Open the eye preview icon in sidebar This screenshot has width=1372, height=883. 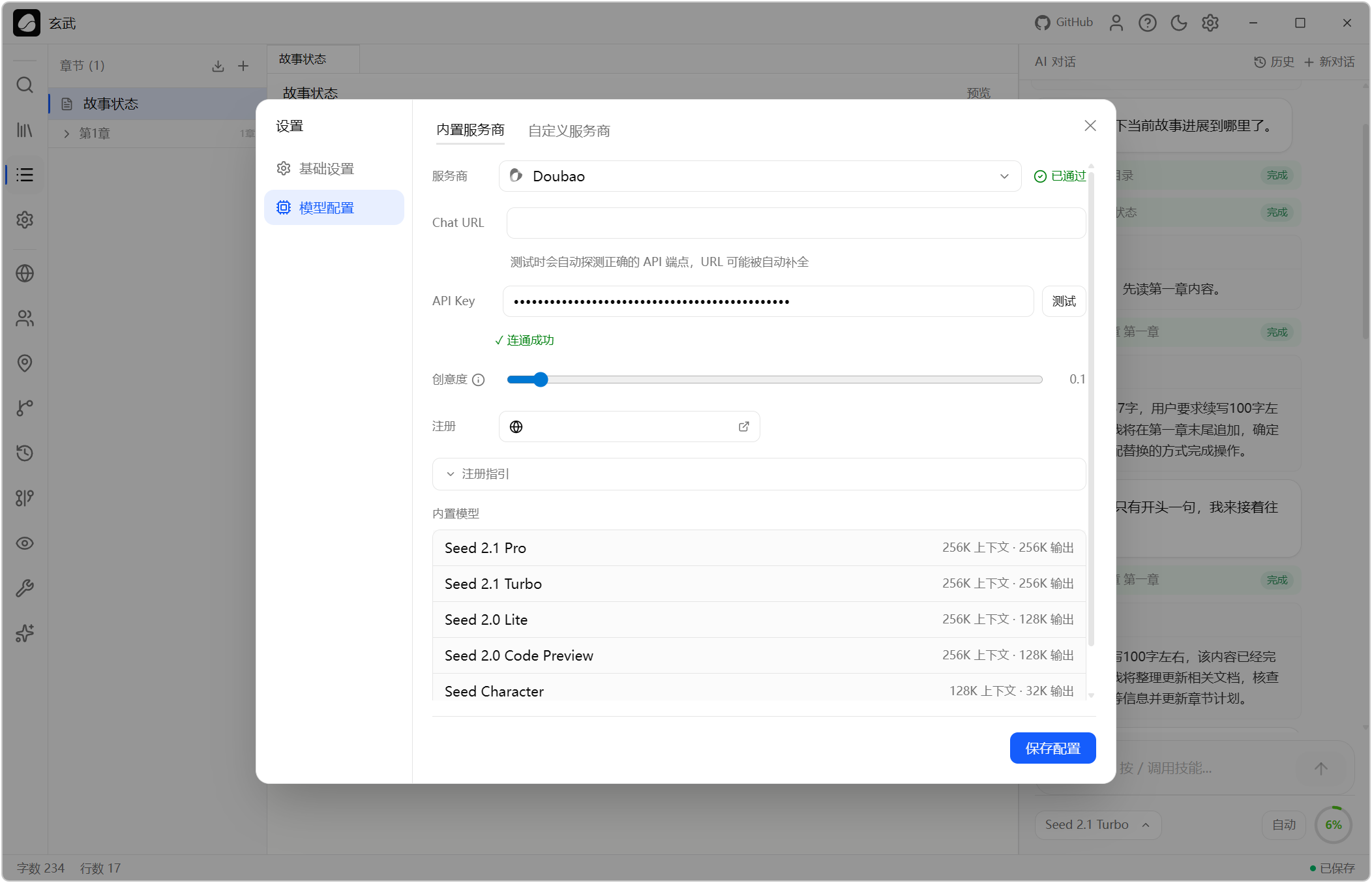click(25, 543)
